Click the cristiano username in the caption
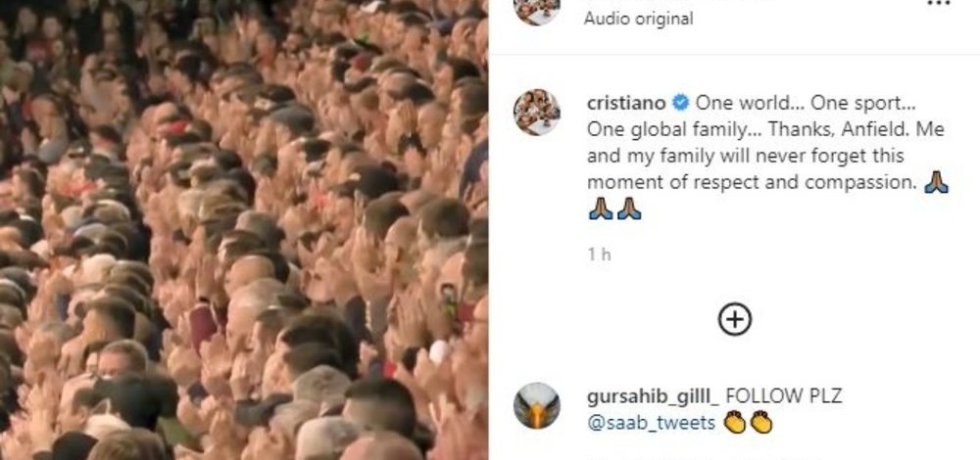The image size is (980, 460). (626, 103)
